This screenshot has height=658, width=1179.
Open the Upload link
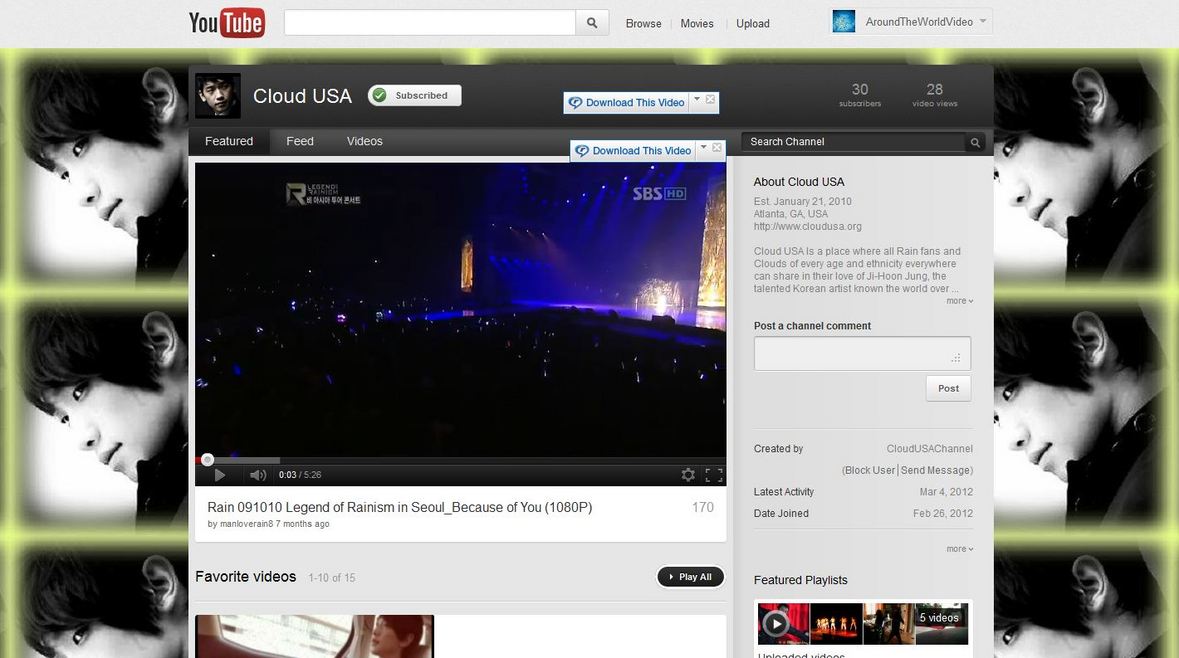[753, 23]
